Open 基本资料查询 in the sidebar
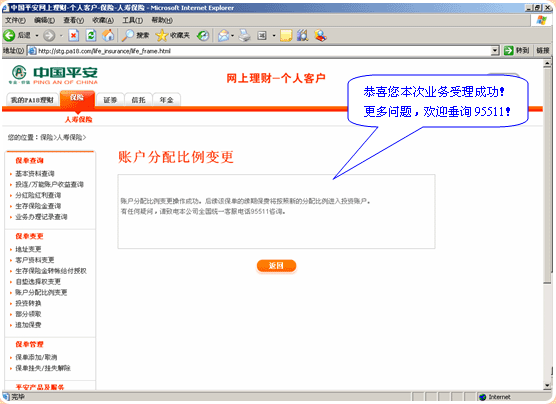 (35, 174)
